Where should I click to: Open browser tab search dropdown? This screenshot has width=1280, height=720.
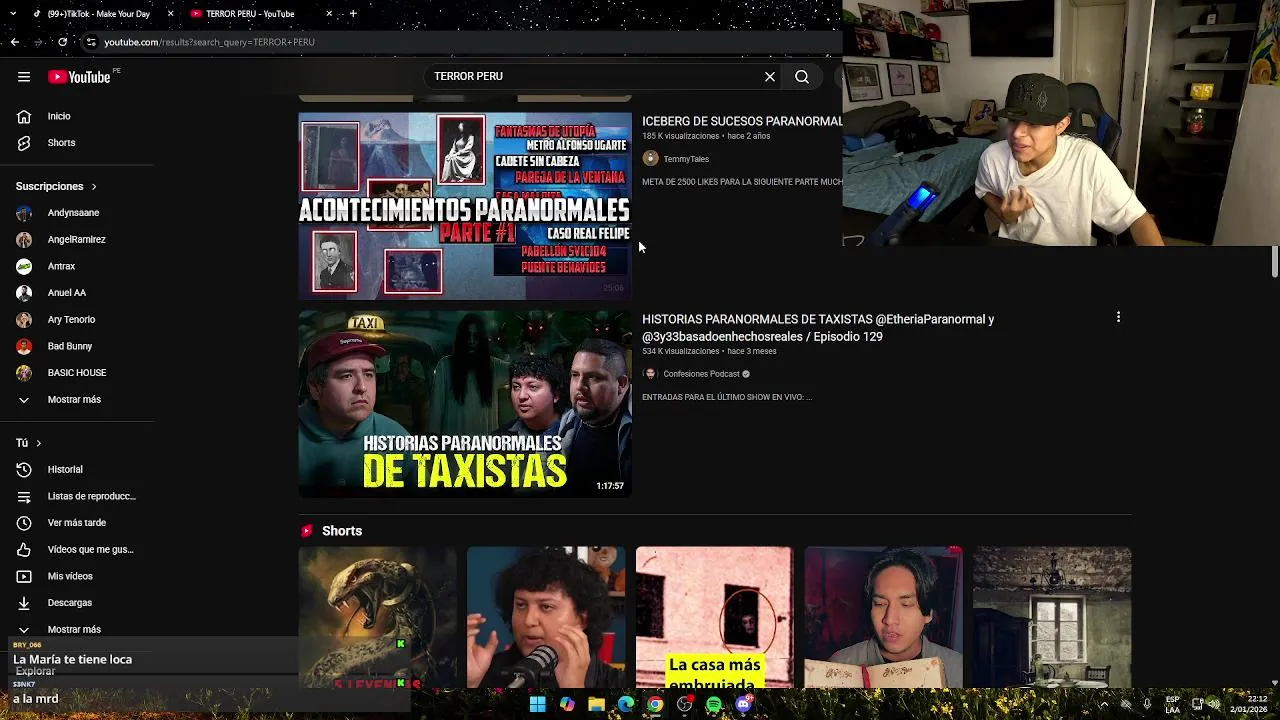(14, 13)
